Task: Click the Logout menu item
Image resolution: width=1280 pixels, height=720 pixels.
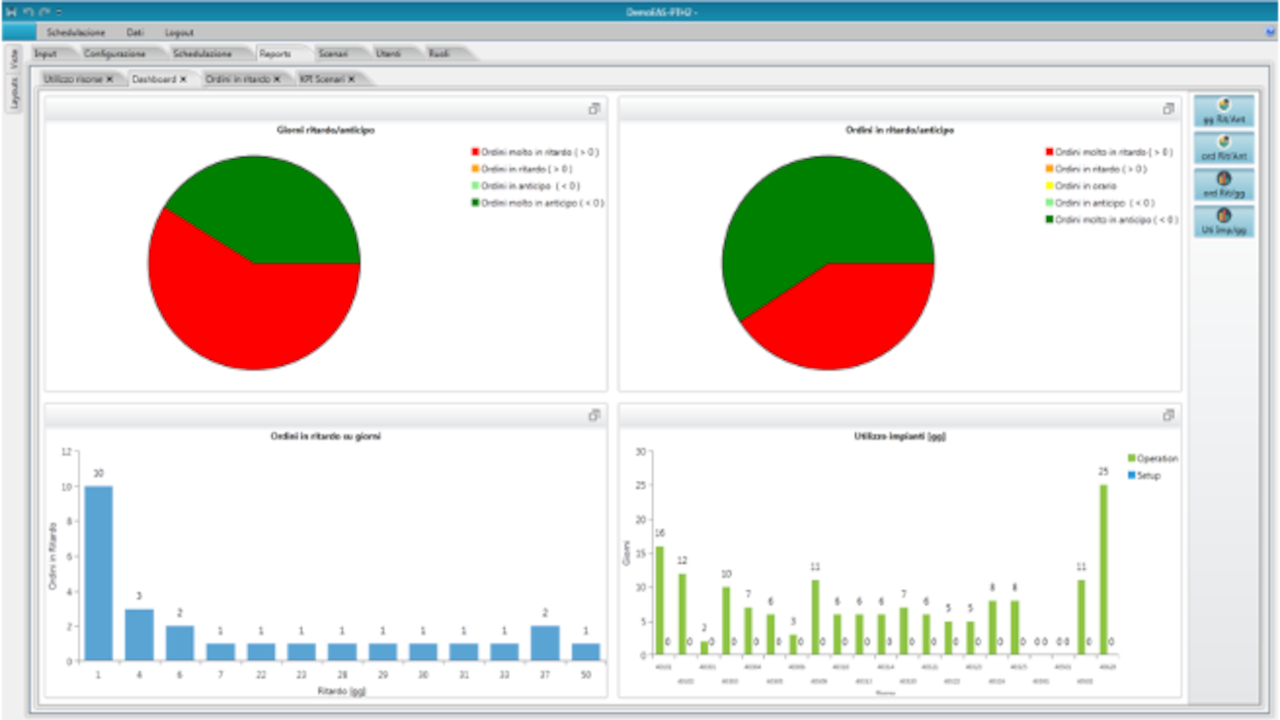Action: tap(179, 33)
